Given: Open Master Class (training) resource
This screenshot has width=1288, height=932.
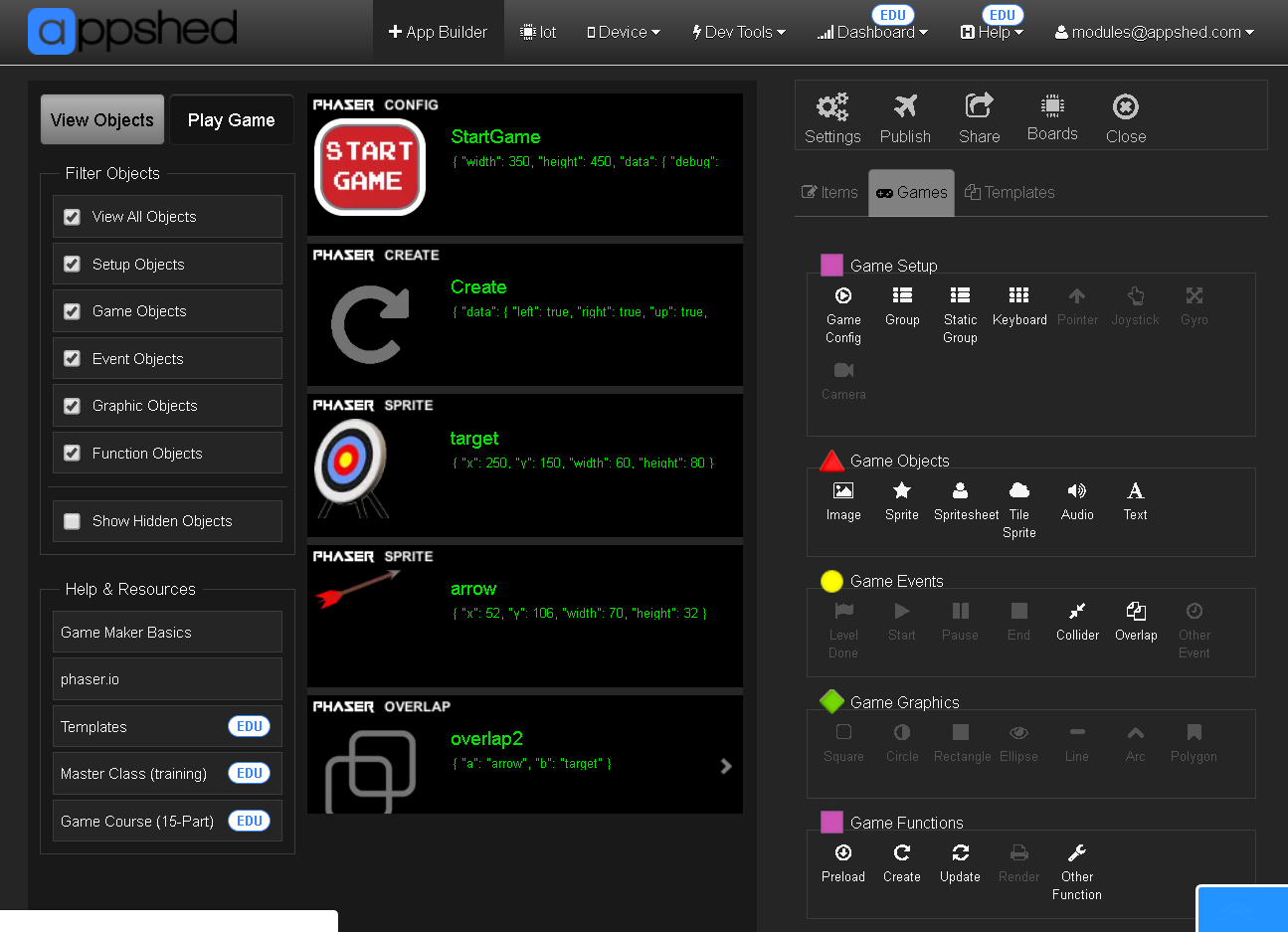Looking at the screenshot, I should point(167,774).
